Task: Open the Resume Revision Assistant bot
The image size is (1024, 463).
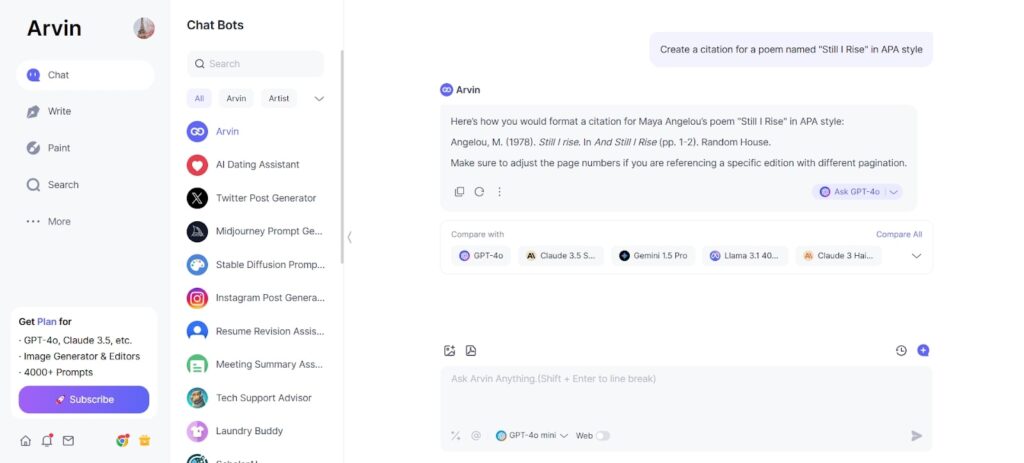Action: (x=255, y=331)
